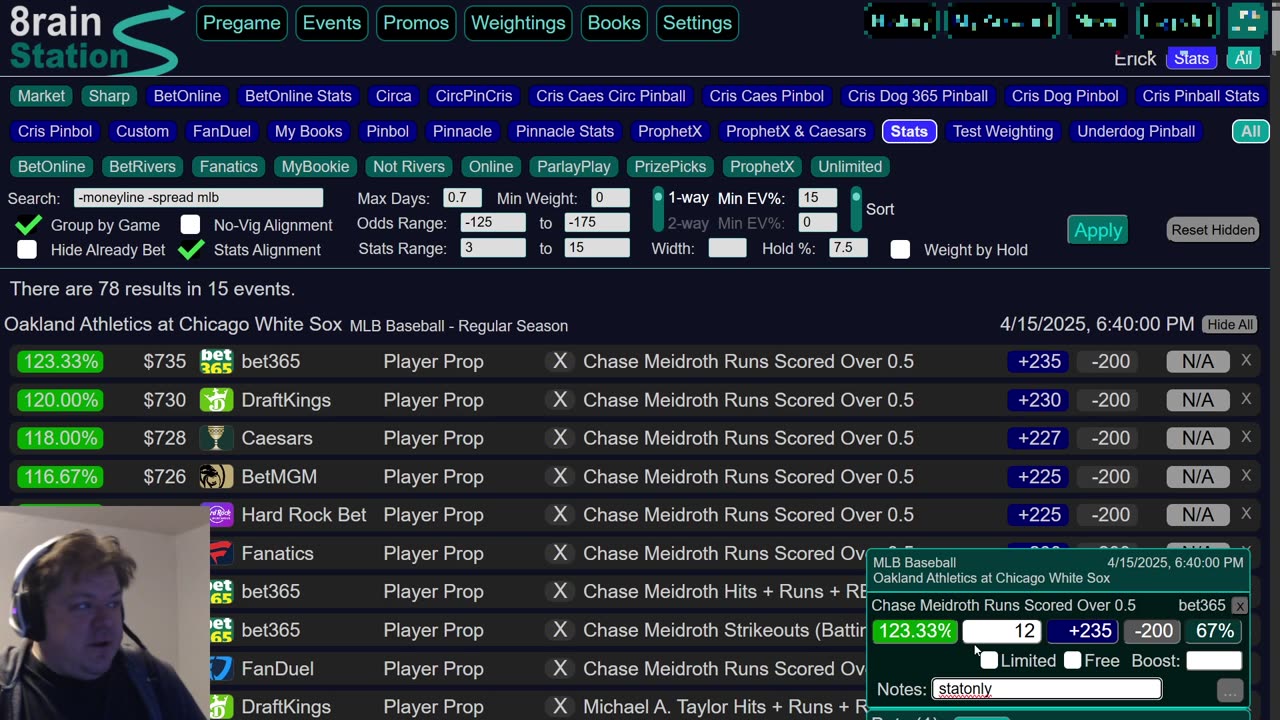Open the Pregame tab
1280x720 pixels.
242,23
